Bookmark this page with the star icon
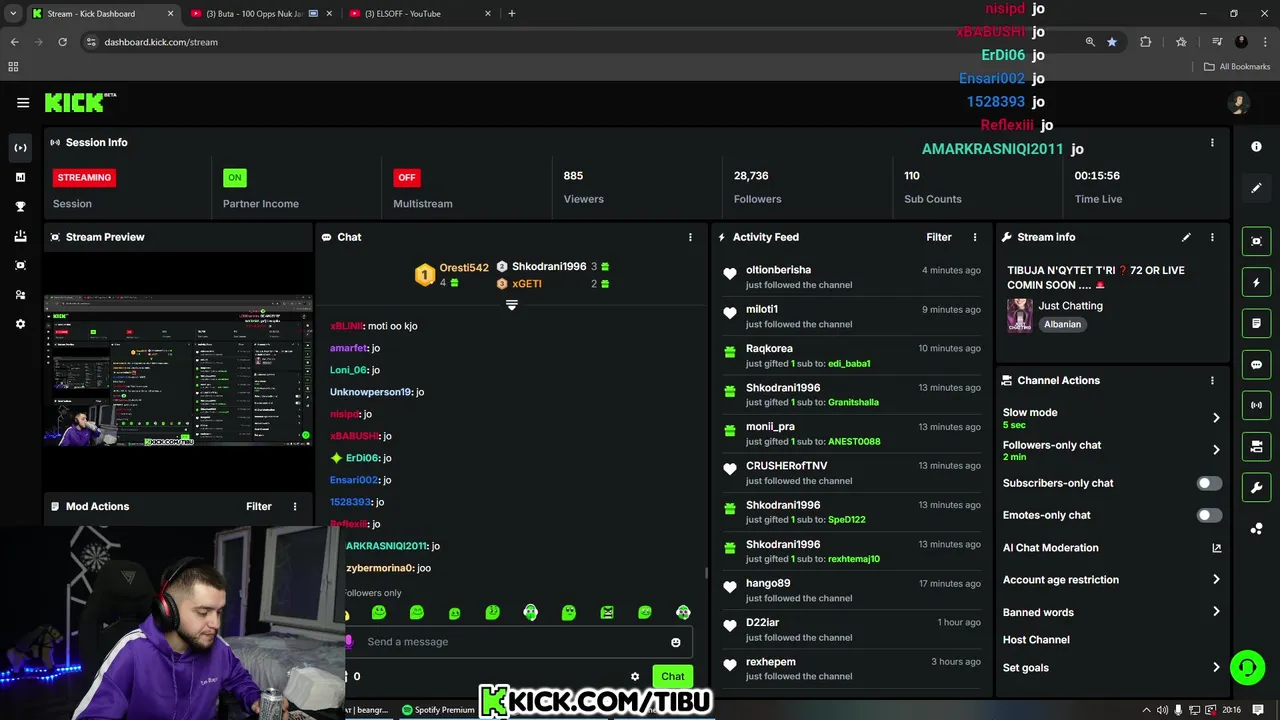 pos(1112,42)
